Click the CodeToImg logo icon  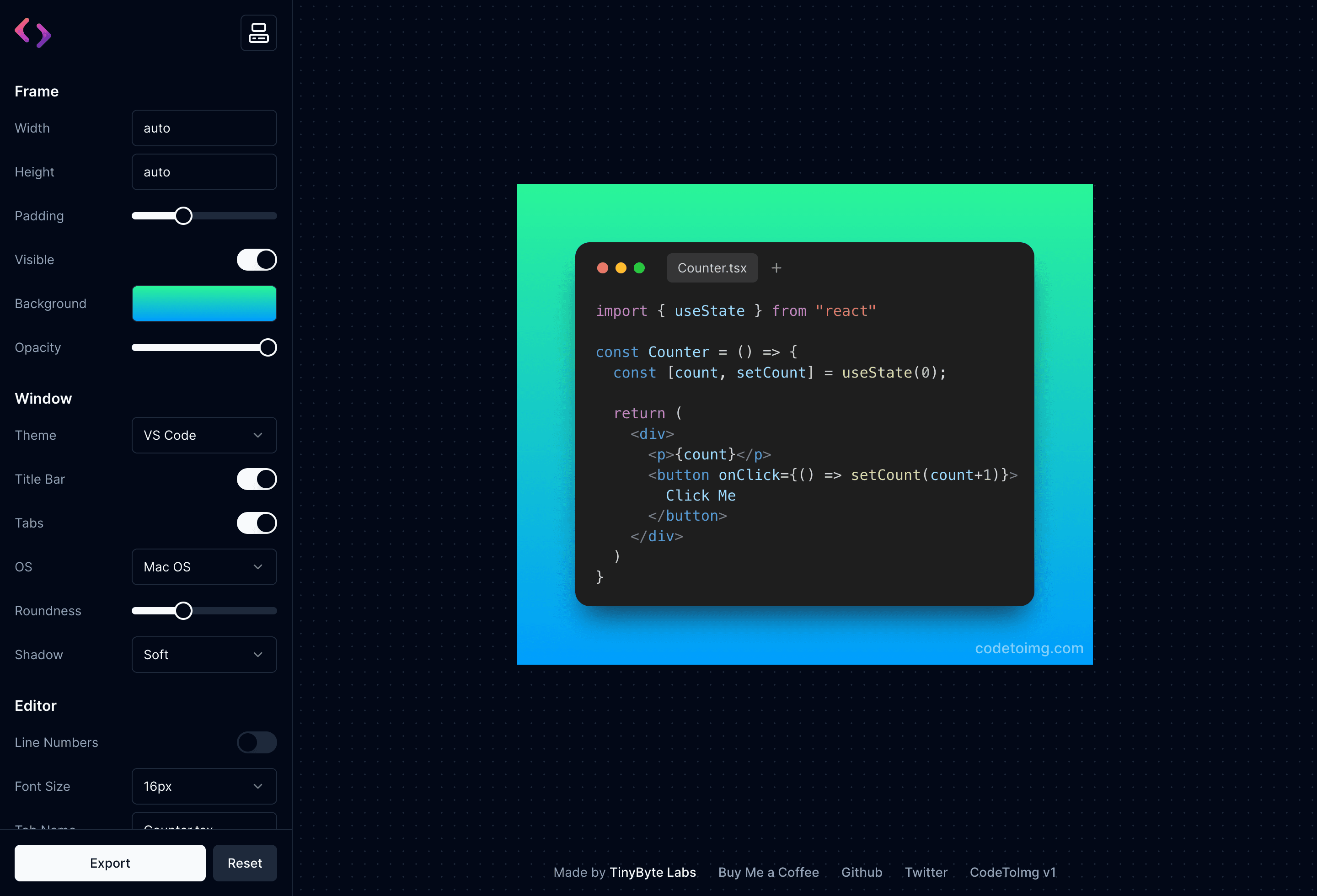pos(33,33)
